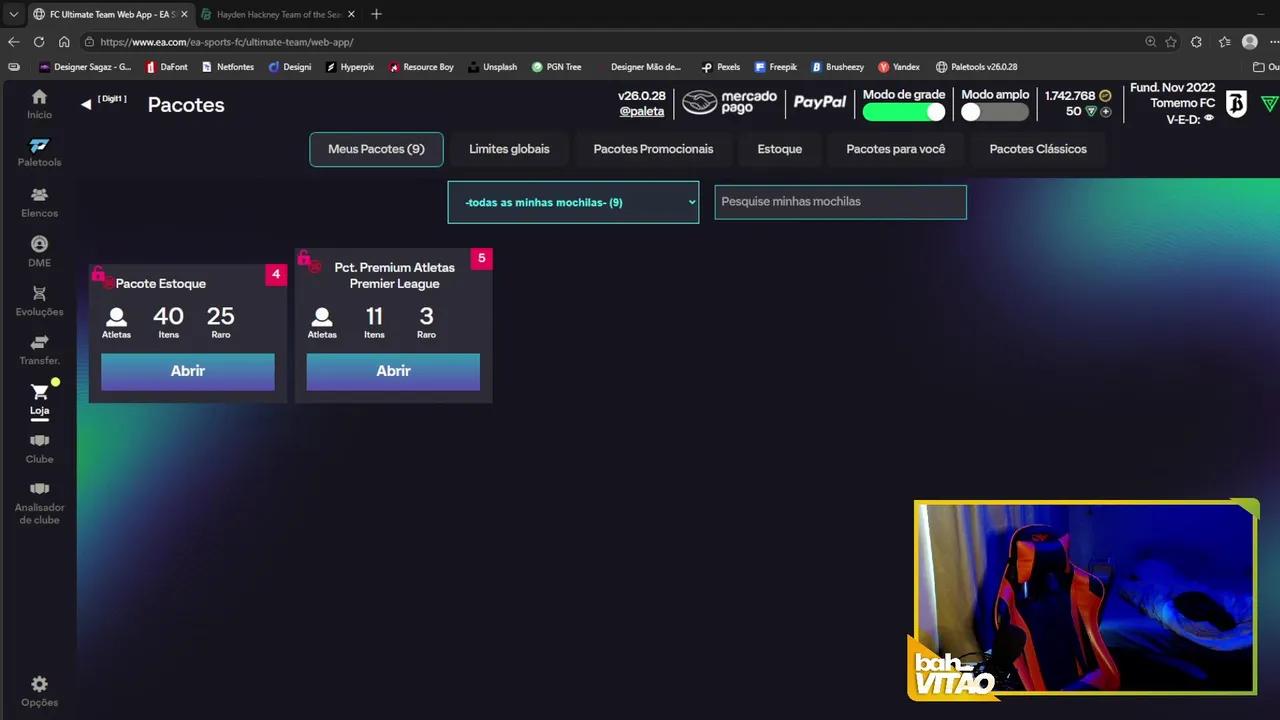The image size is (1280, 720).
Task: Enable Modo amplo toggle
Action: pos(993,112)
